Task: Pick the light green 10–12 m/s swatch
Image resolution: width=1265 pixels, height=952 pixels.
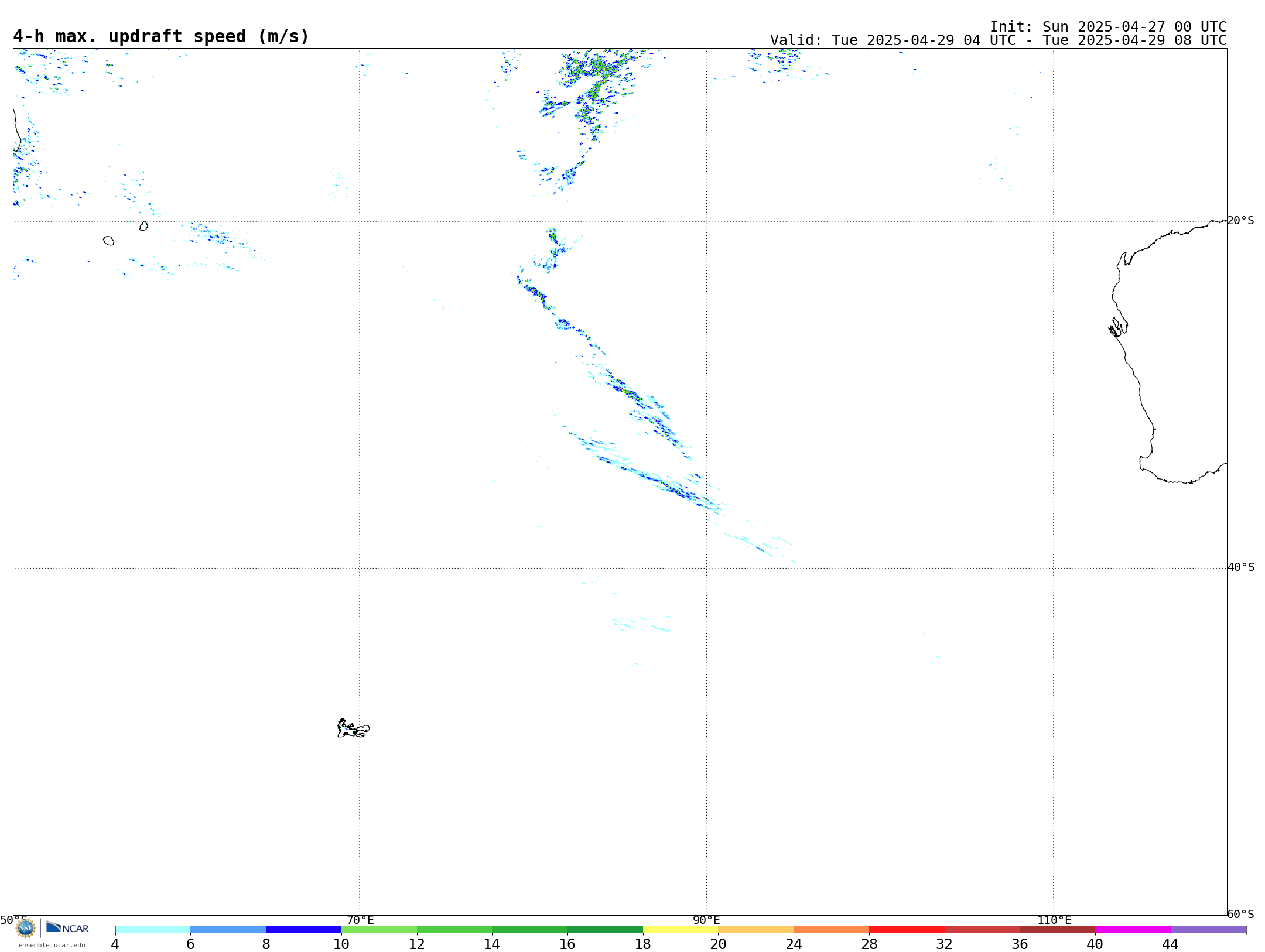Action: click(x=379, y=930)
